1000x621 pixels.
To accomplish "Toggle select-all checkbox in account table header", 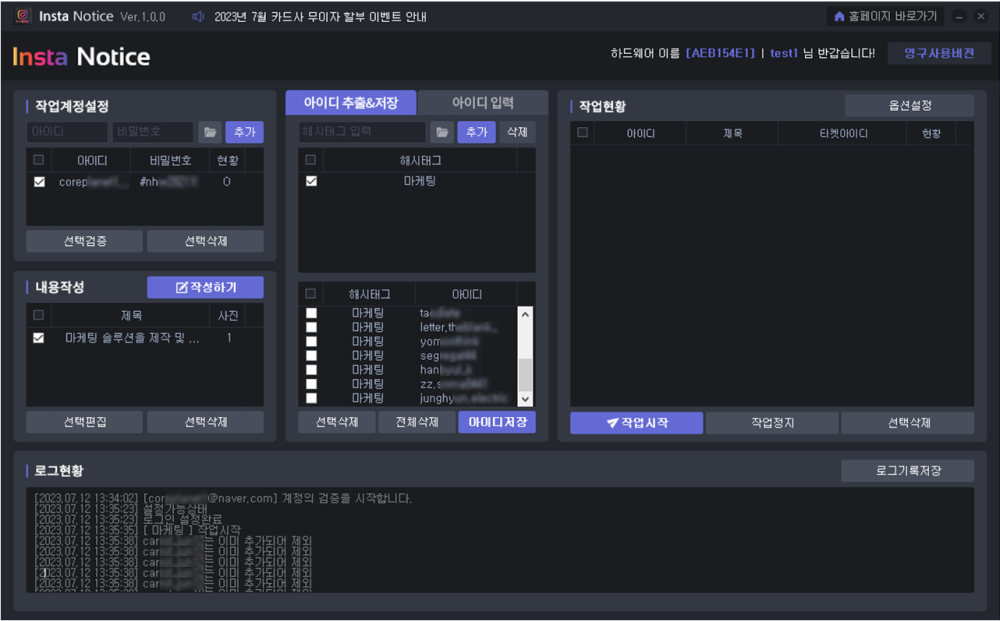I will point(39,159).
